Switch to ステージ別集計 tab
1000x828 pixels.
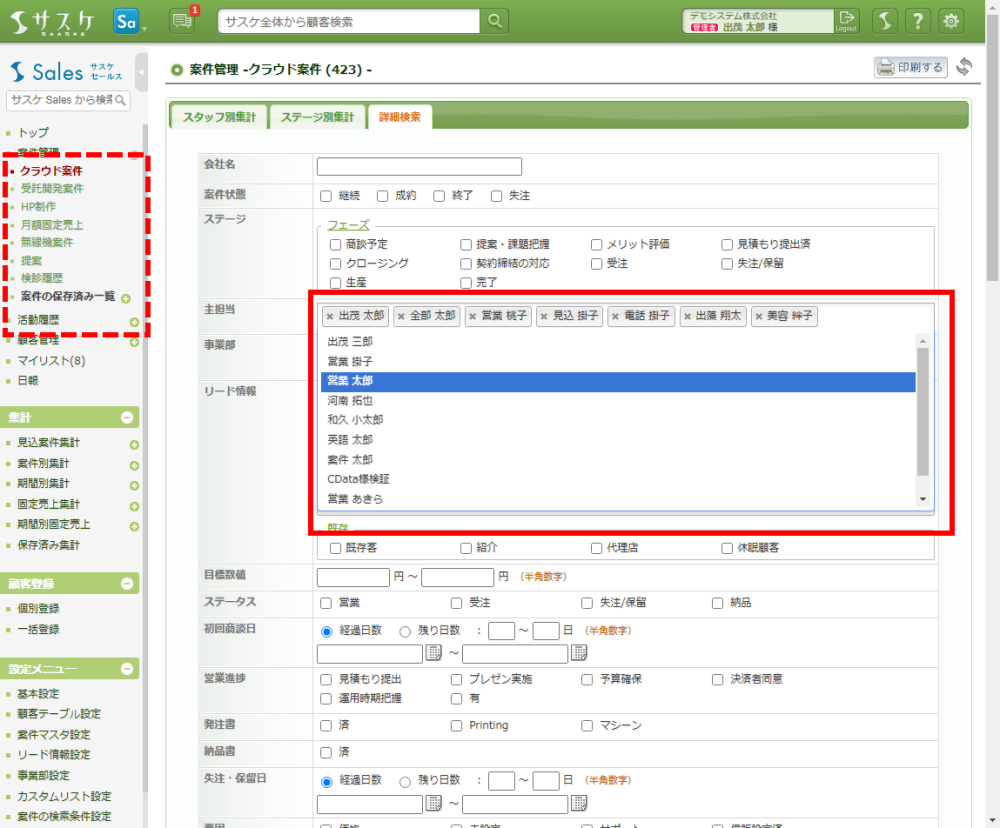[x=317, y=117]
